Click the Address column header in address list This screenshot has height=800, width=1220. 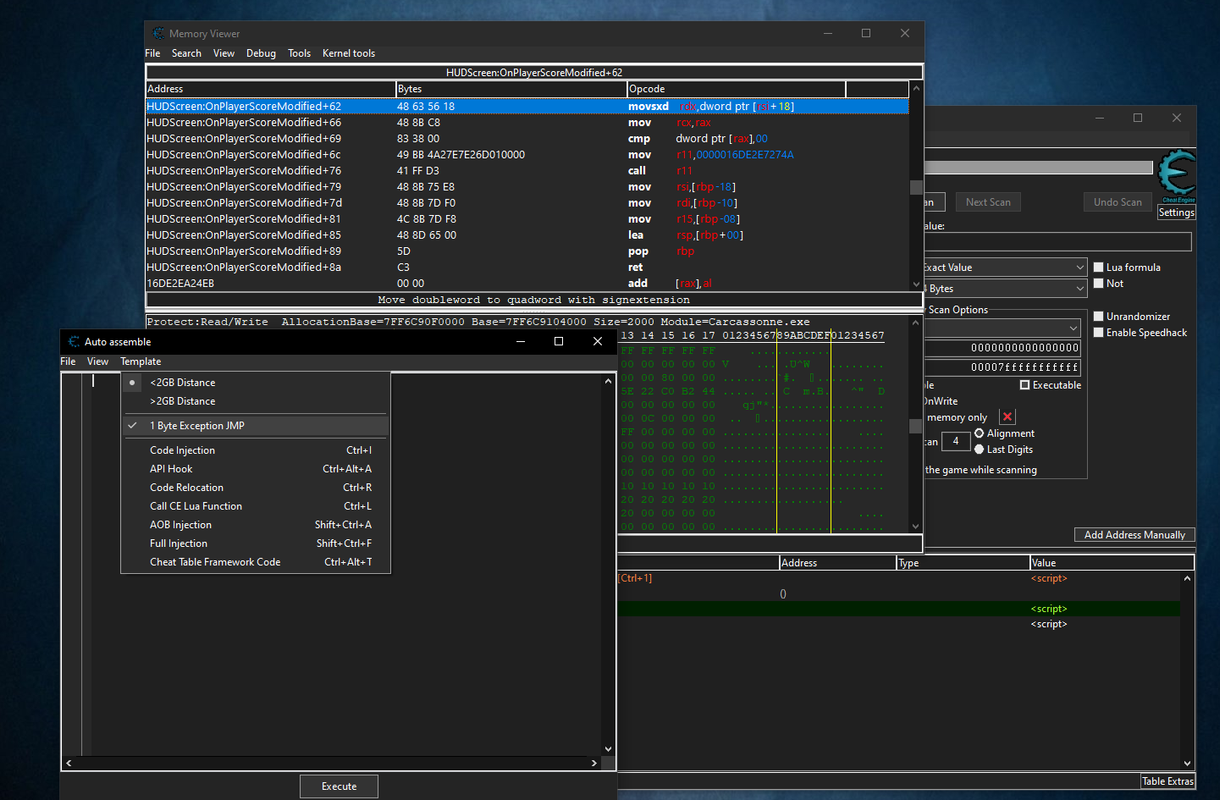(837, 563)
